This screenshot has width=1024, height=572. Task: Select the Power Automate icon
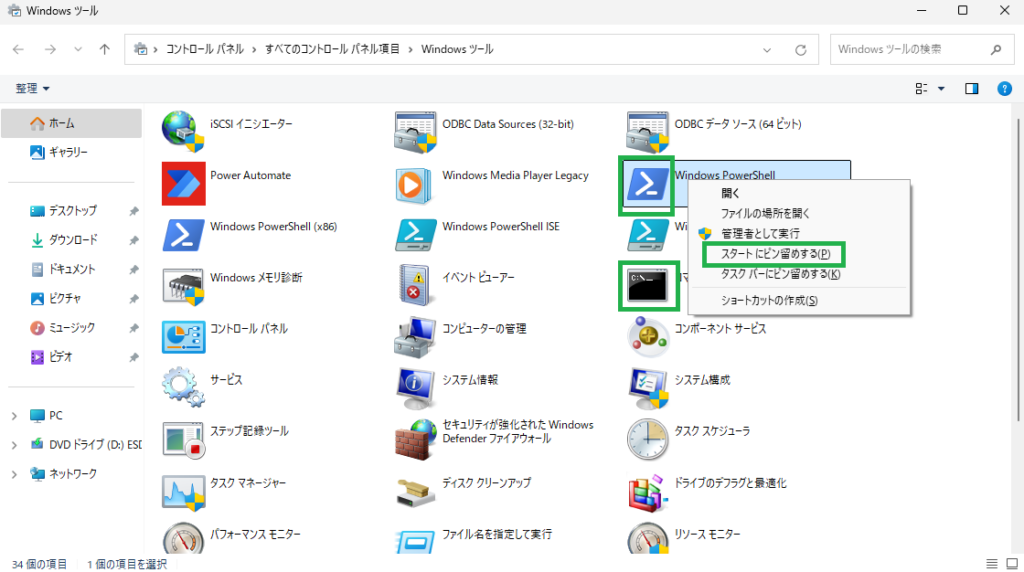click(x=184, y=183)
